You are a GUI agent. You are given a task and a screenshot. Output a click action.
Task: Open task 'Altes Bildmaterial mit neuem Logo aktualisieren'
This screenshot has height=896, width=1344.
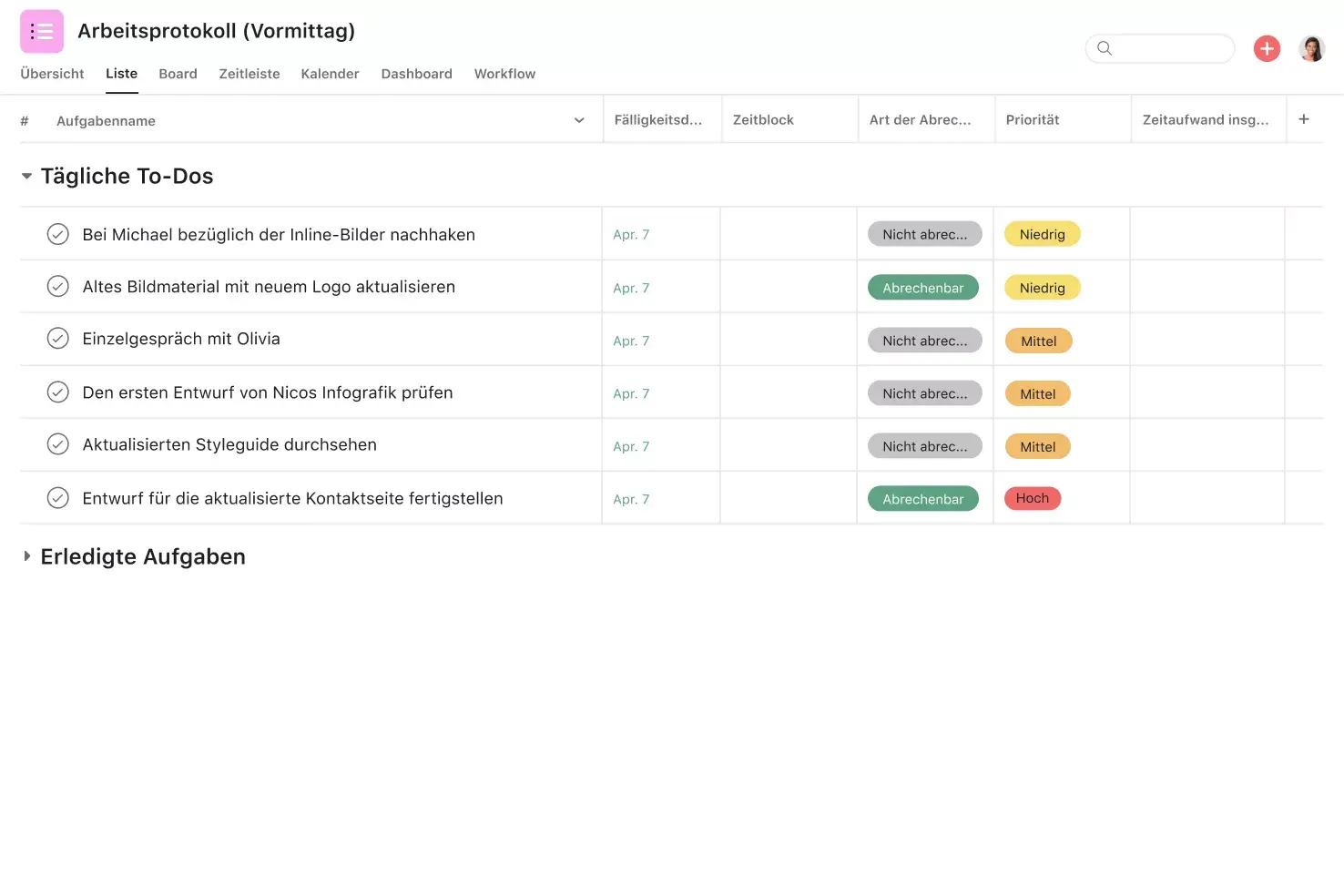point(269,286)
